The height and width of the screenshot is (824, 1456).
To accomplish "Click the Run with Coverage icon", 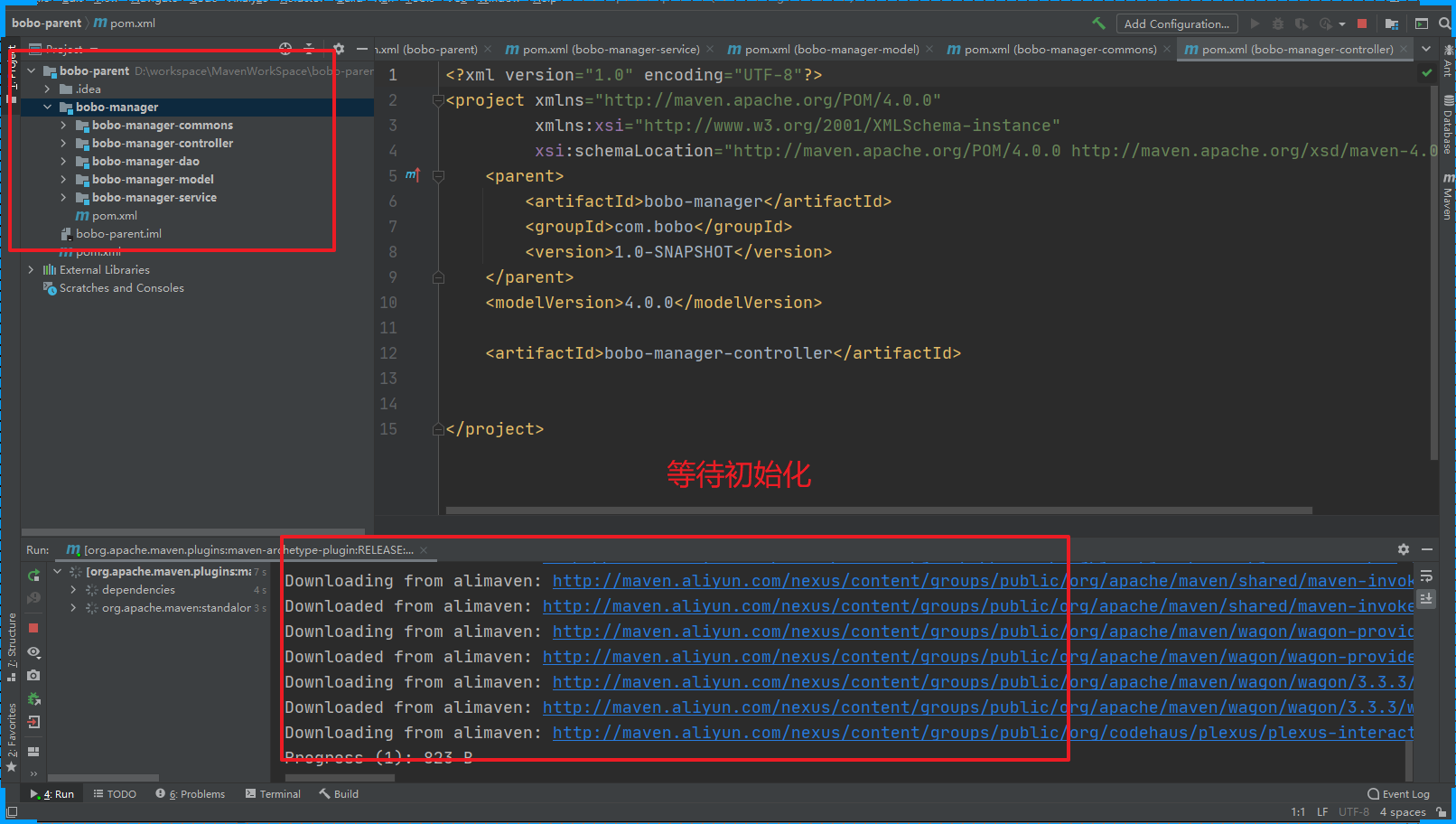I will (1301, 23).
